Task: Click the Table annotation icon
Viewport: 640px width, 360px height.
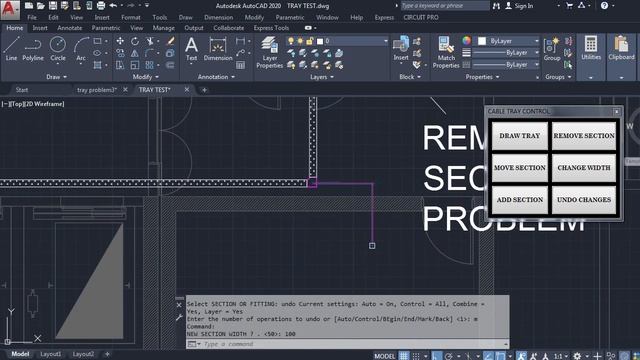Action: [x=240, y=65]
